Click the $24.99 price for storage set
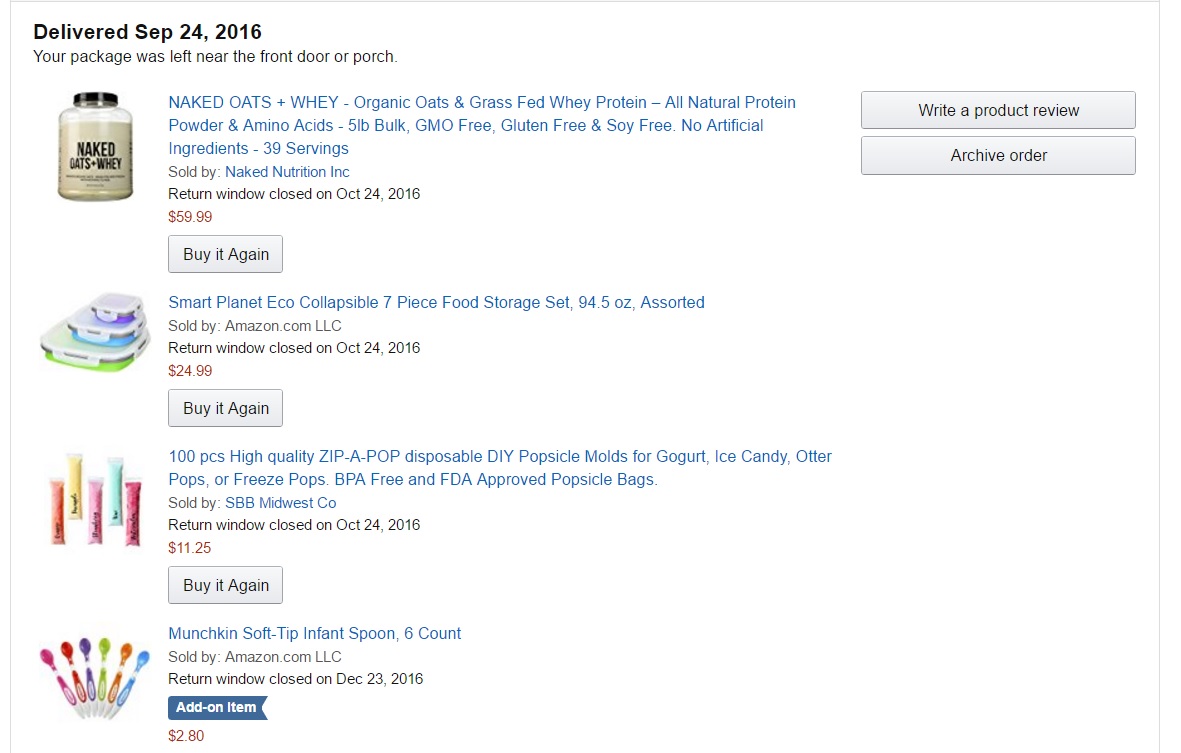 [x=190, y=370]
